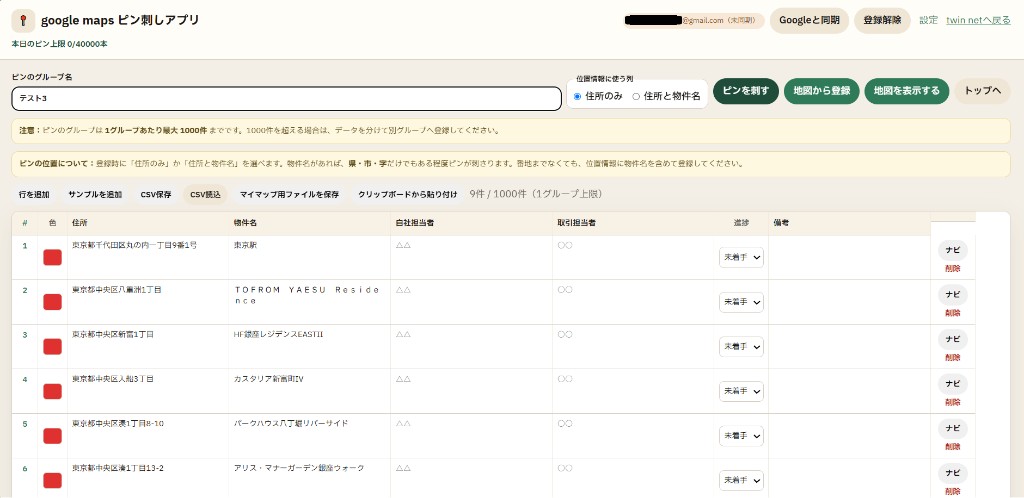
Task: Open progress dropdown for 東京駅 row
Action: pyautogui.click(x=741, y=258)
